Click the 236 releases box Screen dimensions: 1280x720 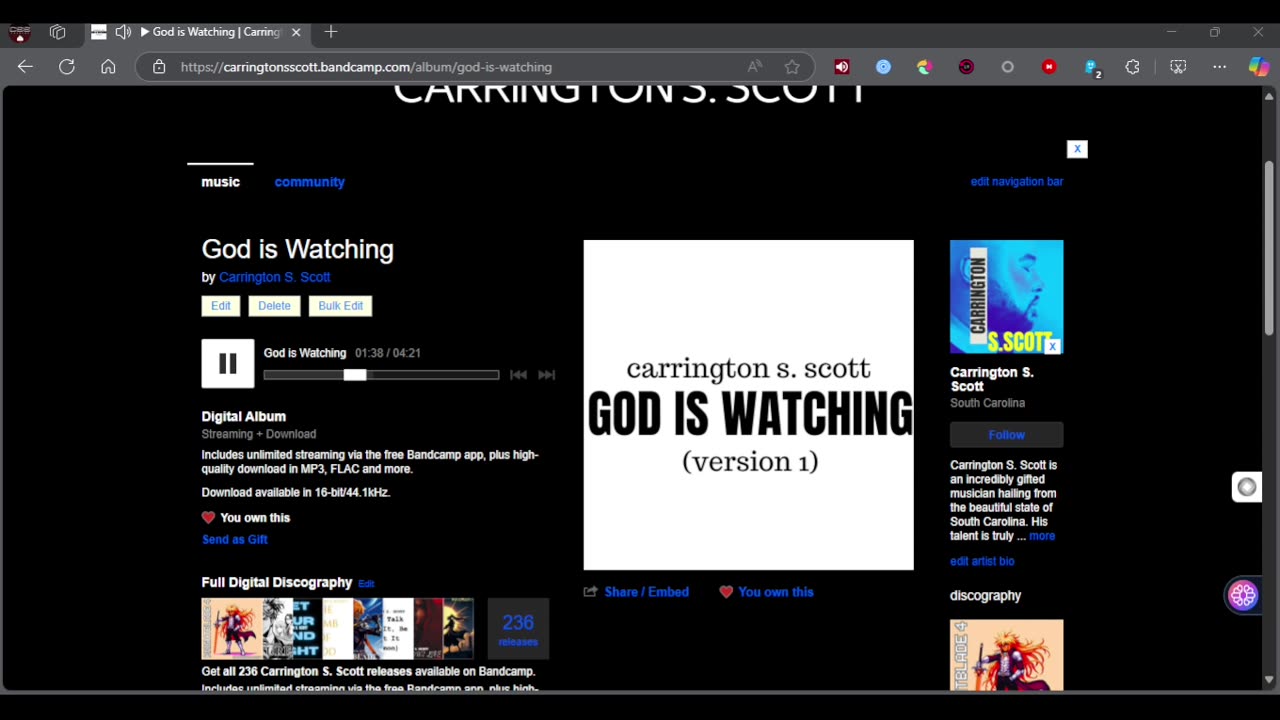[518, 629]
